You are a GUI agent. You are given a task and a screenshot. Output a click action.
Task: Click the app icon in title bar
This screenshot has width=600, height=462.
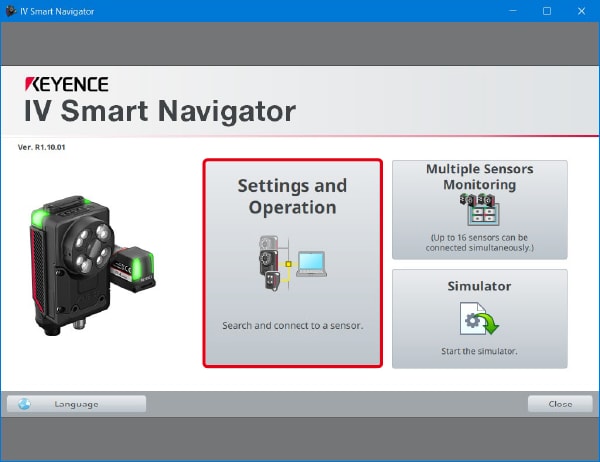pyautogui.click(x=10, y=11)
